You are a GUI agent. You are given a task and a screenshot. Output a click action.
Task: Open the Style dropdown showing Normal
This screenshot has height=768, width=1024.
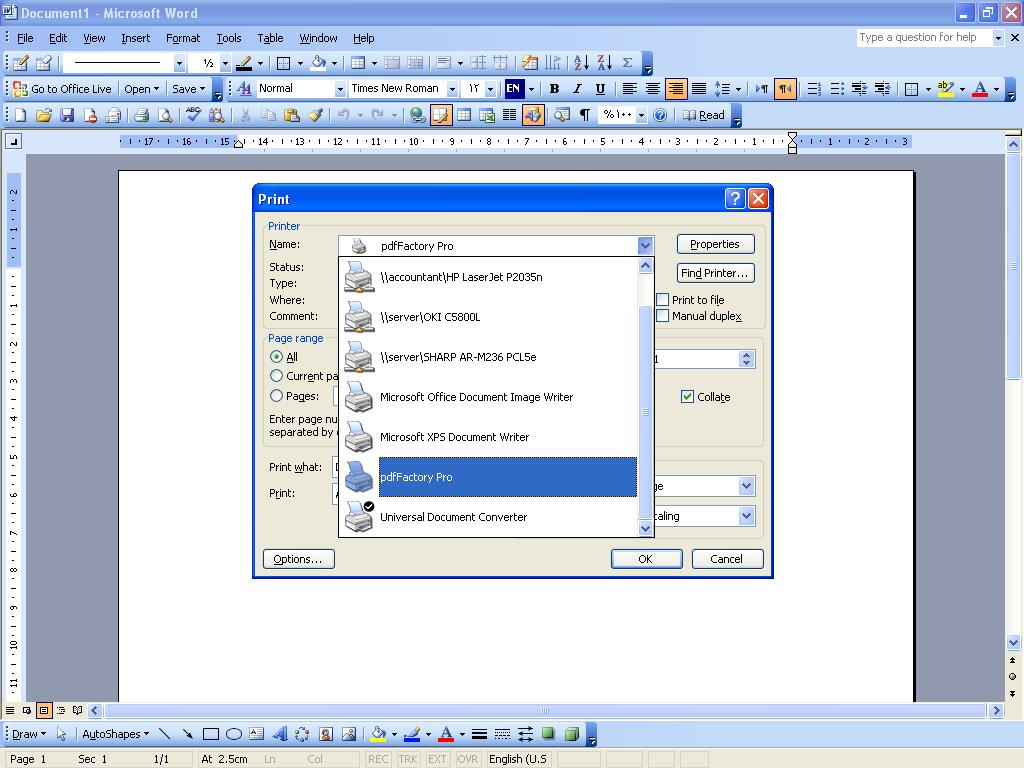coord(340,89)
